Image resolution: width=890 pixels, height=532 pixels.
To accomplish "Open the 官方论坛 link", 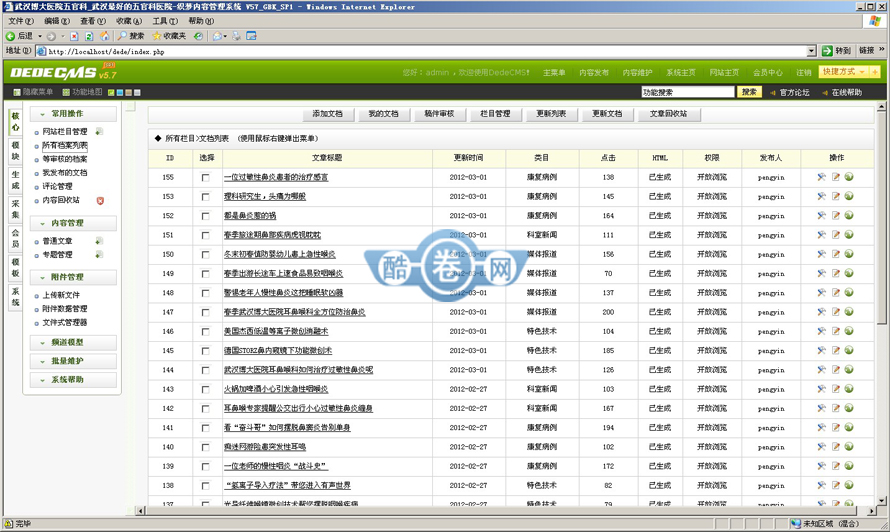I will (794, 93).
